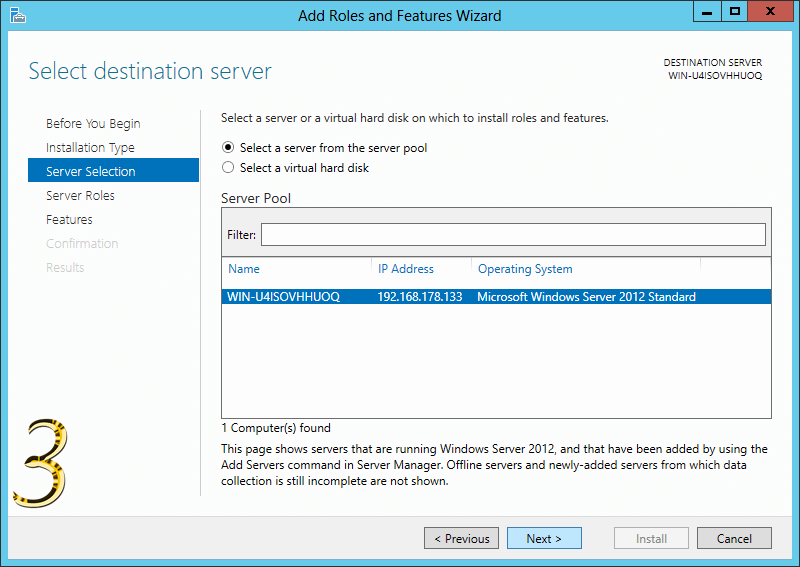Sort by the IP Address column header

[406, 269]
